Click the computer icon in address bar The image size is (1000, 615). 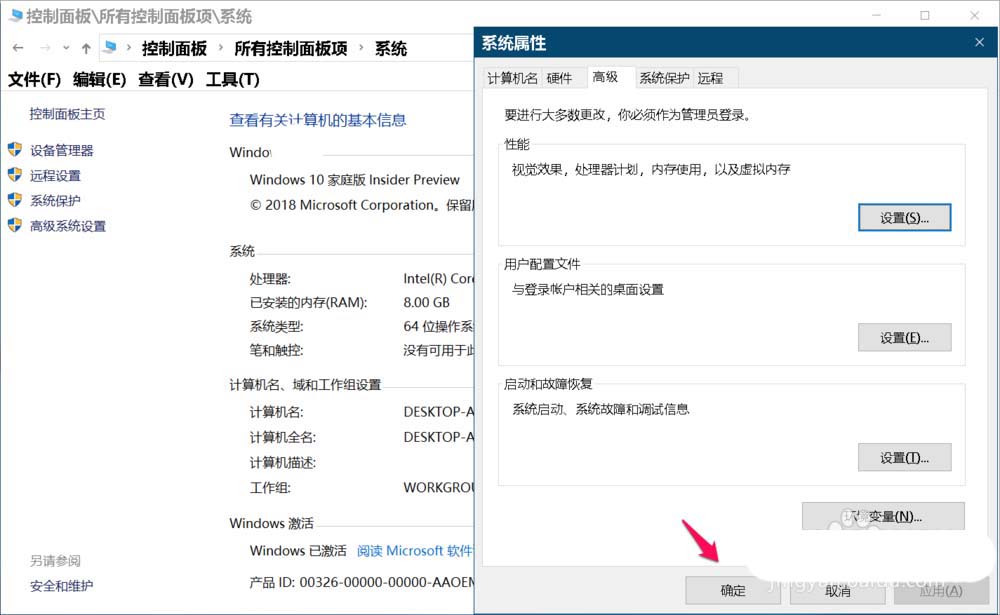110,48
